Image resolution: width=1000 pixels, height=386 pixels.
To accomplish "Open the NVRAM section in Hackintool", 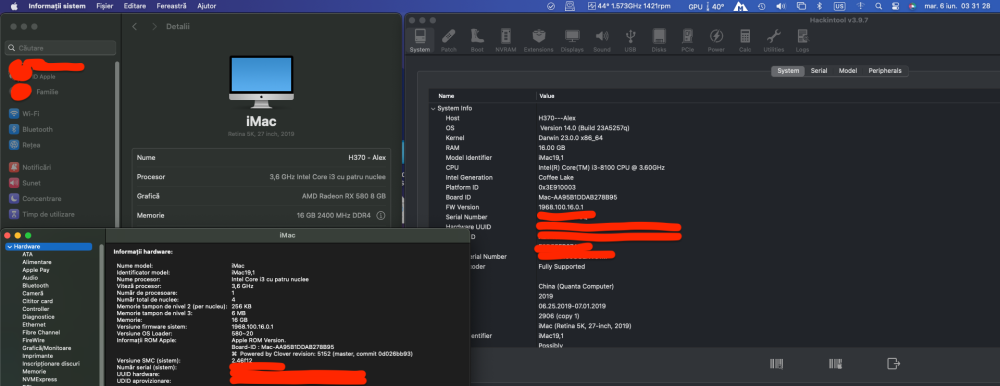I will 506,40.
